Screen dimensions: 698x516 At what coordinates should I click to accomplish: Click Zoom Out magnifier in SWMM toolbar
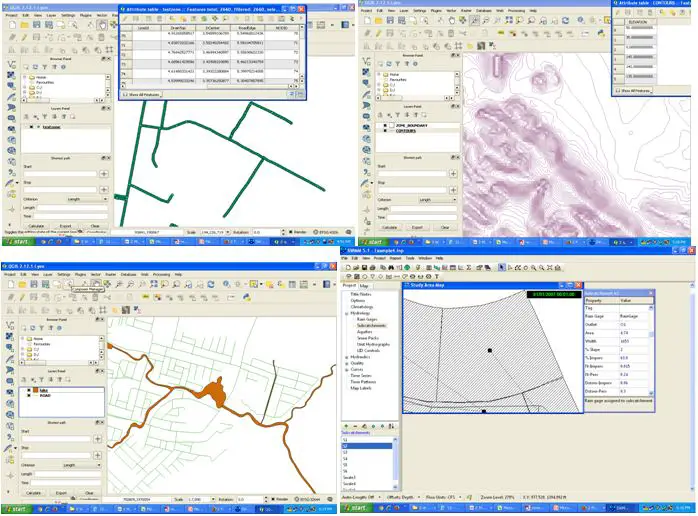[541, 268]
